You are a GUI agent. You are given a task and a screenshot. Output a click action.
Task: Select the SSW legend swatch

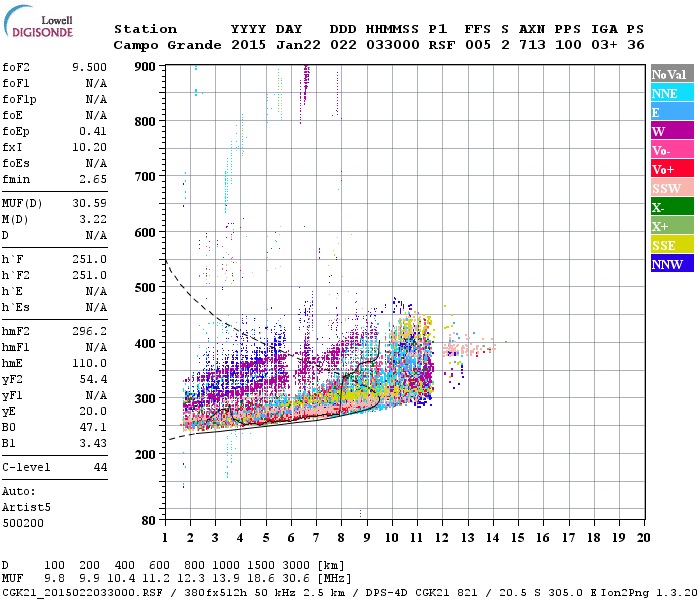672,188
